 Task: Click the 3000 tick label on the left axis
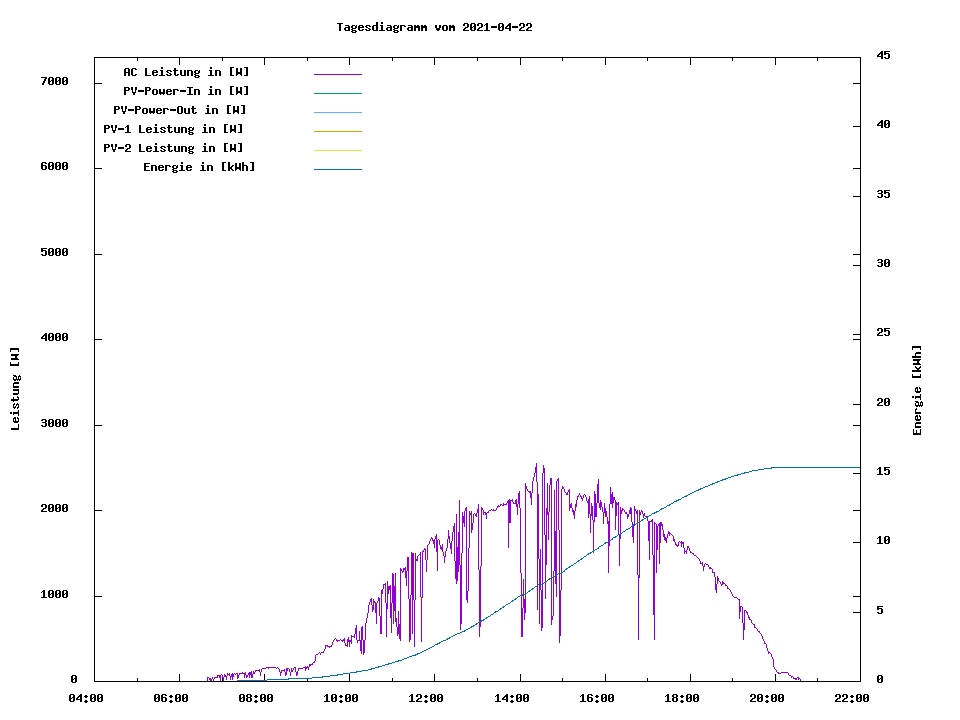(55, 424)
